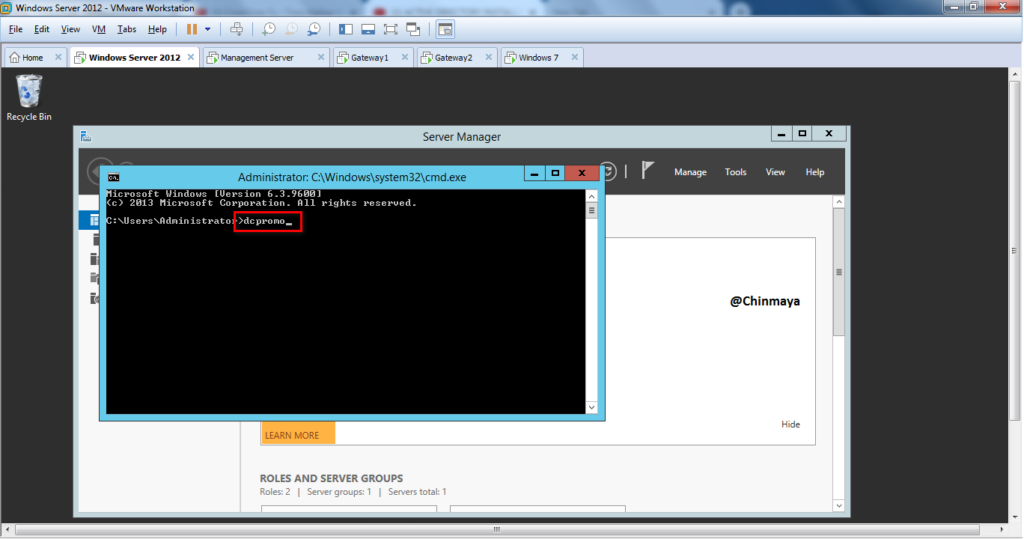Open the VMware Help menu
Screen dimensions: 1024x539
pos(157,29)
